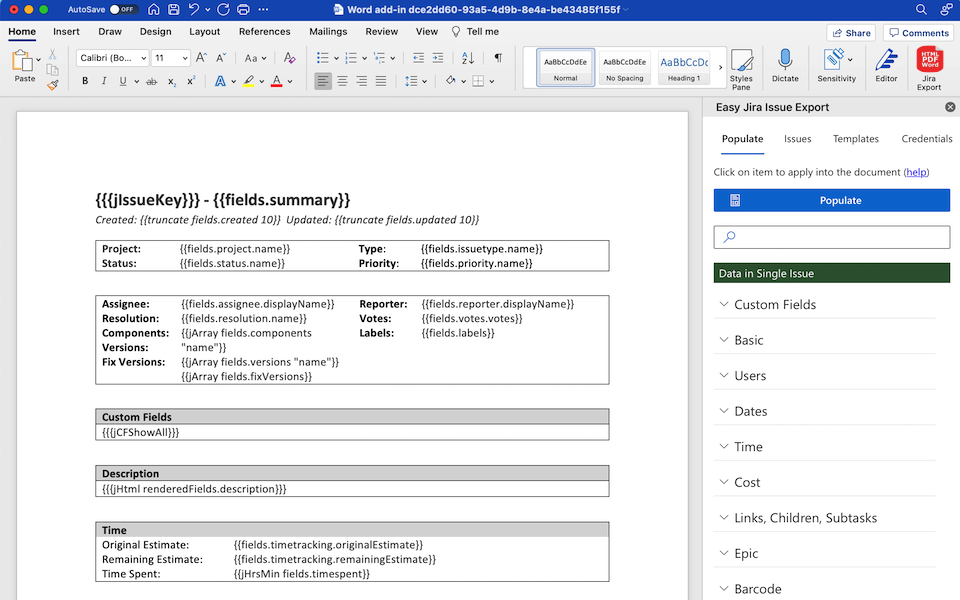
Task: Center align text
Action: [342, 81]
